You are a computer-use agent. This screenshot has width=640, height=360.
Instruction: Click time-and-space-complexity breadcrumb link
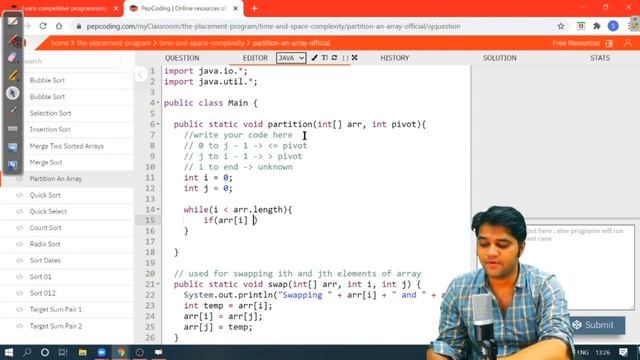pos(202,43)
